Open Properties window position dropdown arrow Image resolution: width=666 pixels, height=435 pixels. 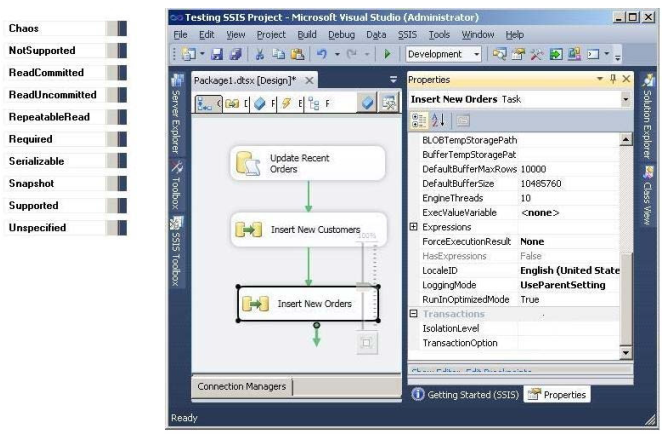pyautogui.click(x=600, y=79)
